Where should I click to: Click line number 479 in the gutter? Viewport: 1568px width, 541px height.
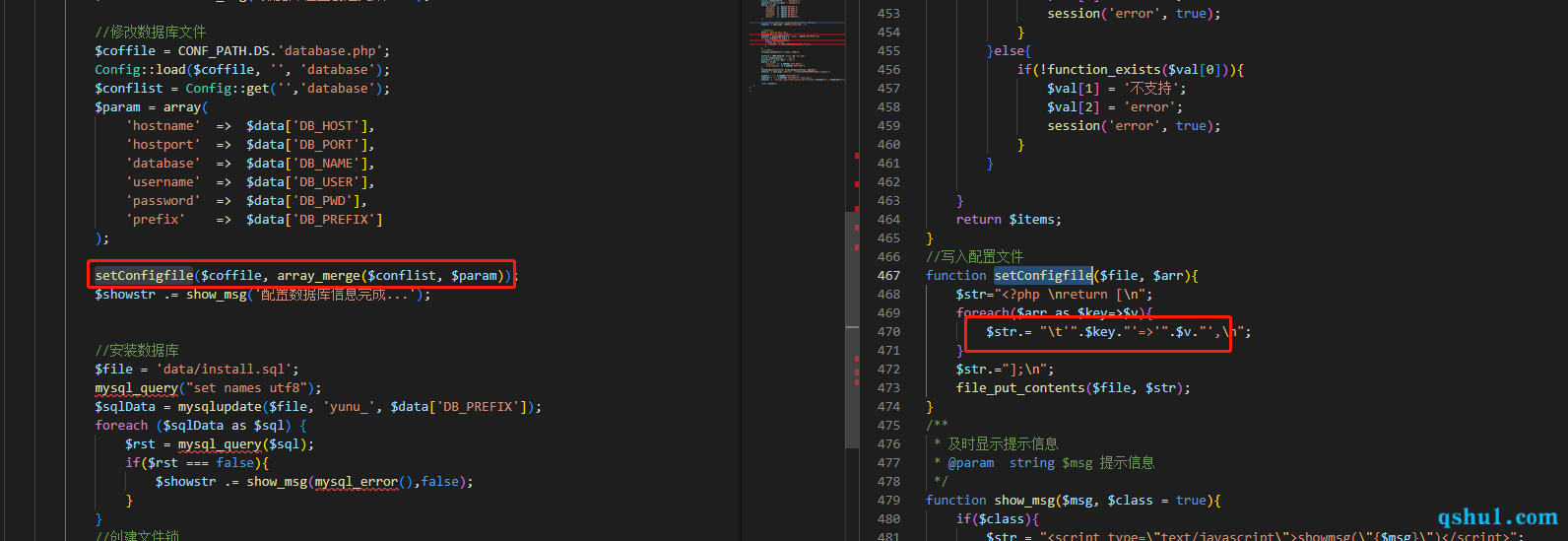click(888, 501)
